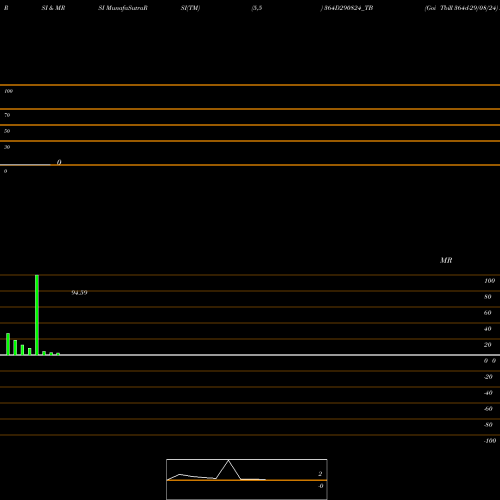
Task: Click the white peak in the mini chart
Action: tap(228, 461)
